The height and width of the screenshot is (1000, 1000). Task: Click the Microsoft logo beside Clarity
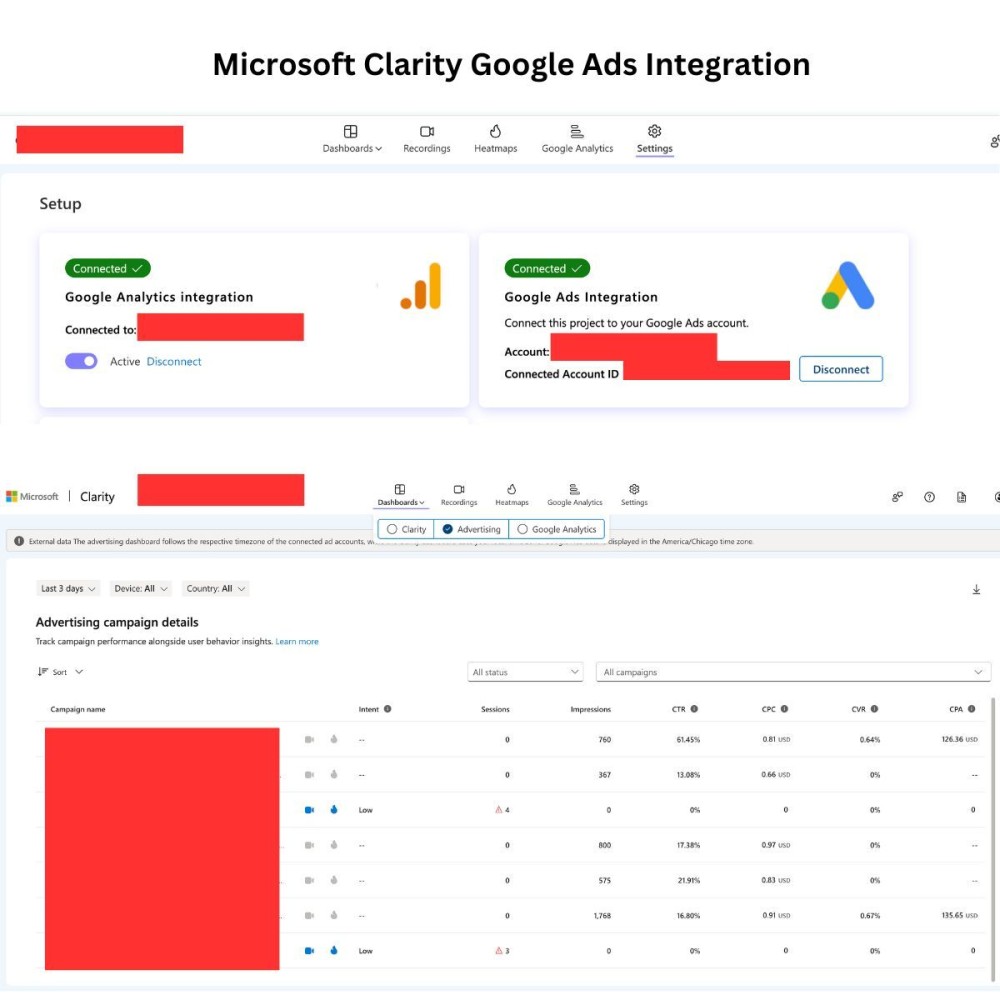pyautogui.click(x=11, y=496)
